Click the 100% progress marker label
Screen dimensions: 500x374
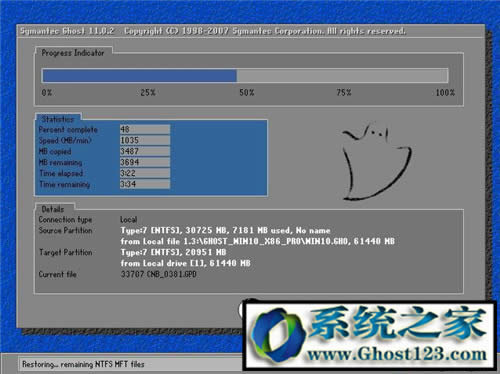click(445, 93)
